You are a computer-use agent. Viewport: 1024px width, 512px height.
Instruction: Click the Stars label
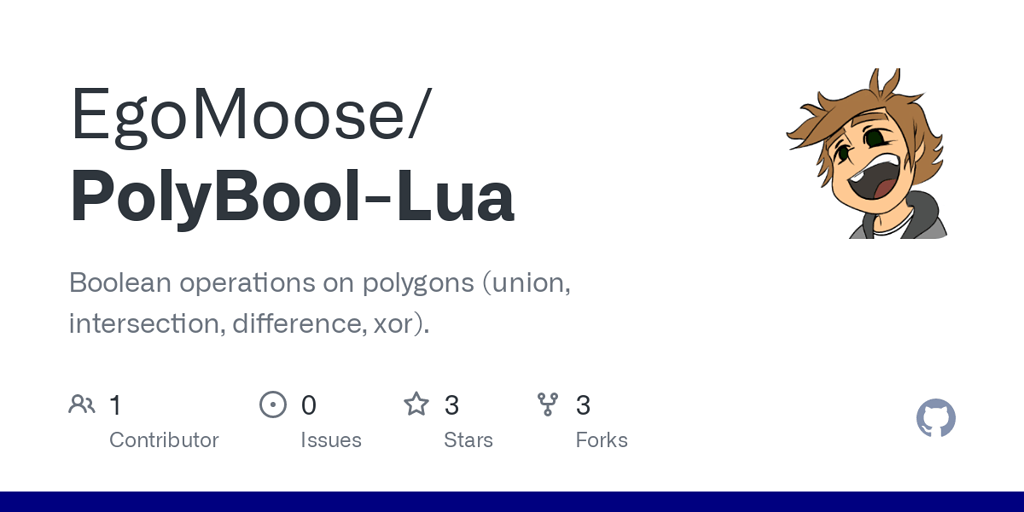coord(468,440)
